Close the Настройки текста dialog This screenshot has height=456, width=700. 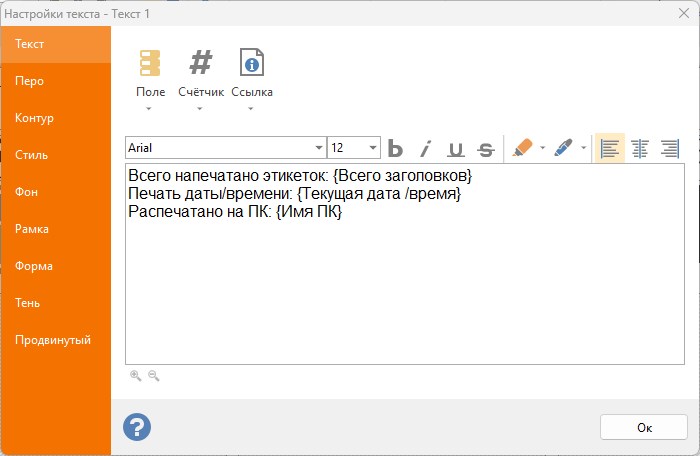pyautogui.click(x=683, y=13)
